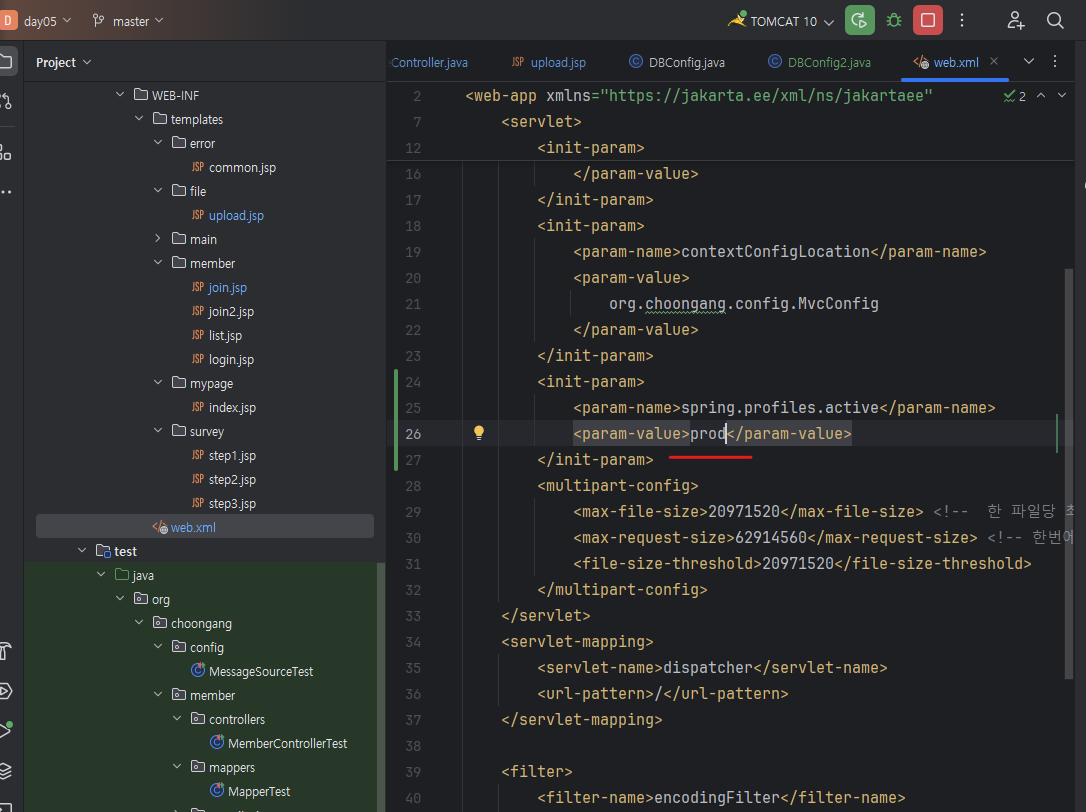The width and height of the screenshot is (1086, 812).
Task: Open join2.jsp in the project tree
Action: [231, 312]
